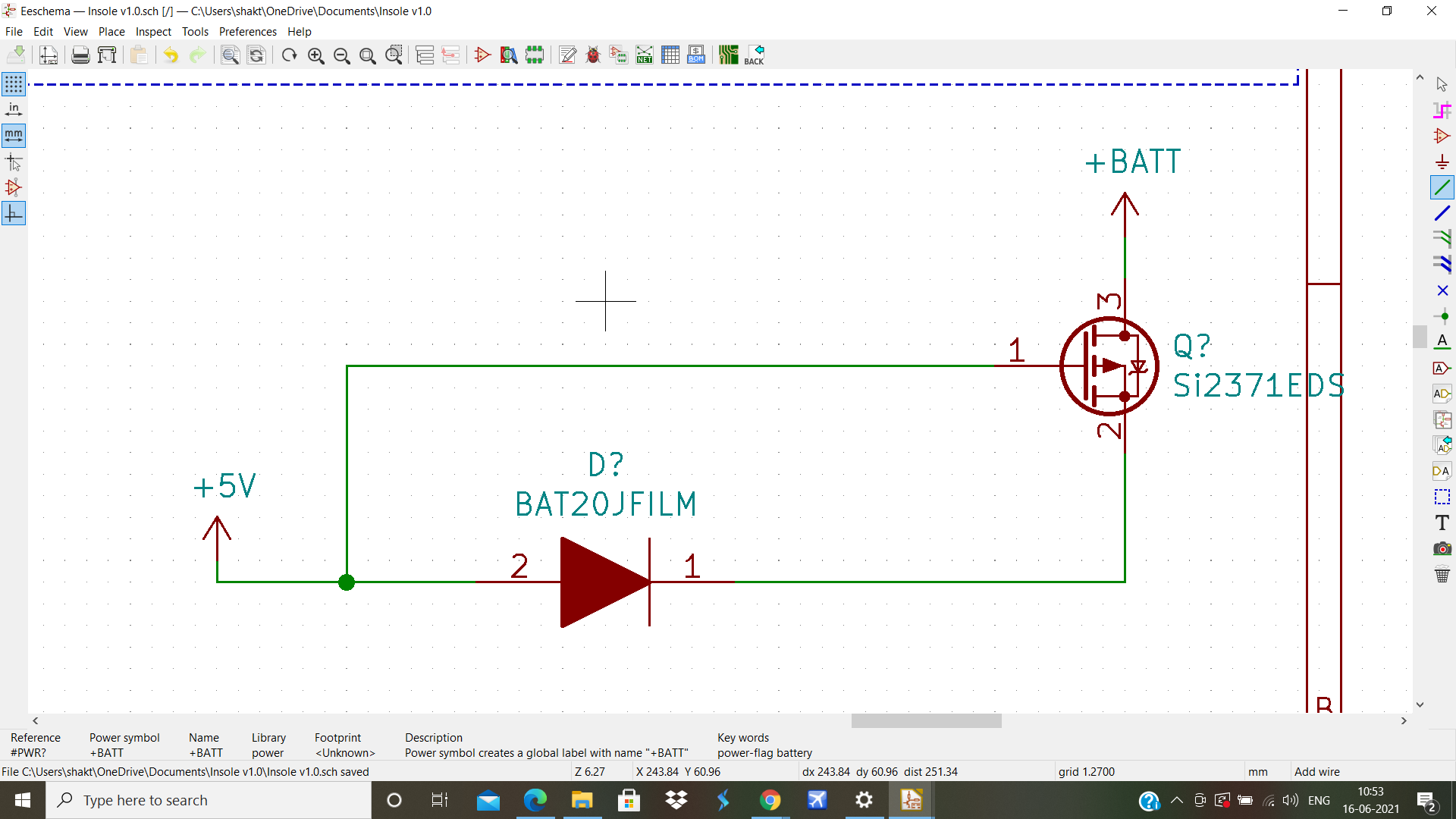Image resolution: width=1456 pixels, height=819 pixels.
Task: Choose the Select item arrow tool
Action: click(1442, 84)
